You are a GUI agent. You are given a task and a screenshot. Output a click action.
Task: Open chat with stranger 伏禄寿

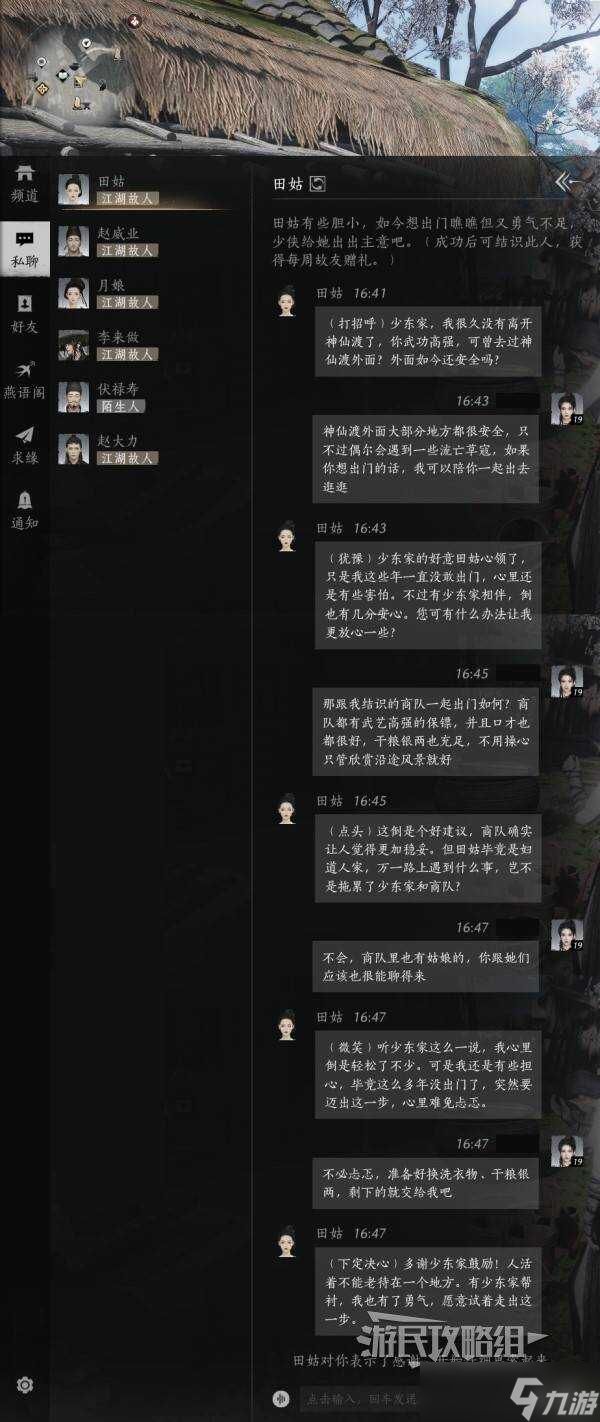(140, 397)
